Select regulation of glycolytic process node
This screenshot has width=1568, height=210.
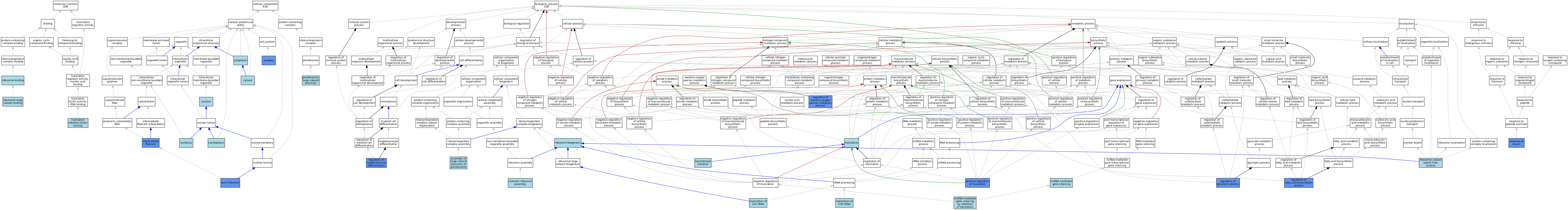[1228, 183]
